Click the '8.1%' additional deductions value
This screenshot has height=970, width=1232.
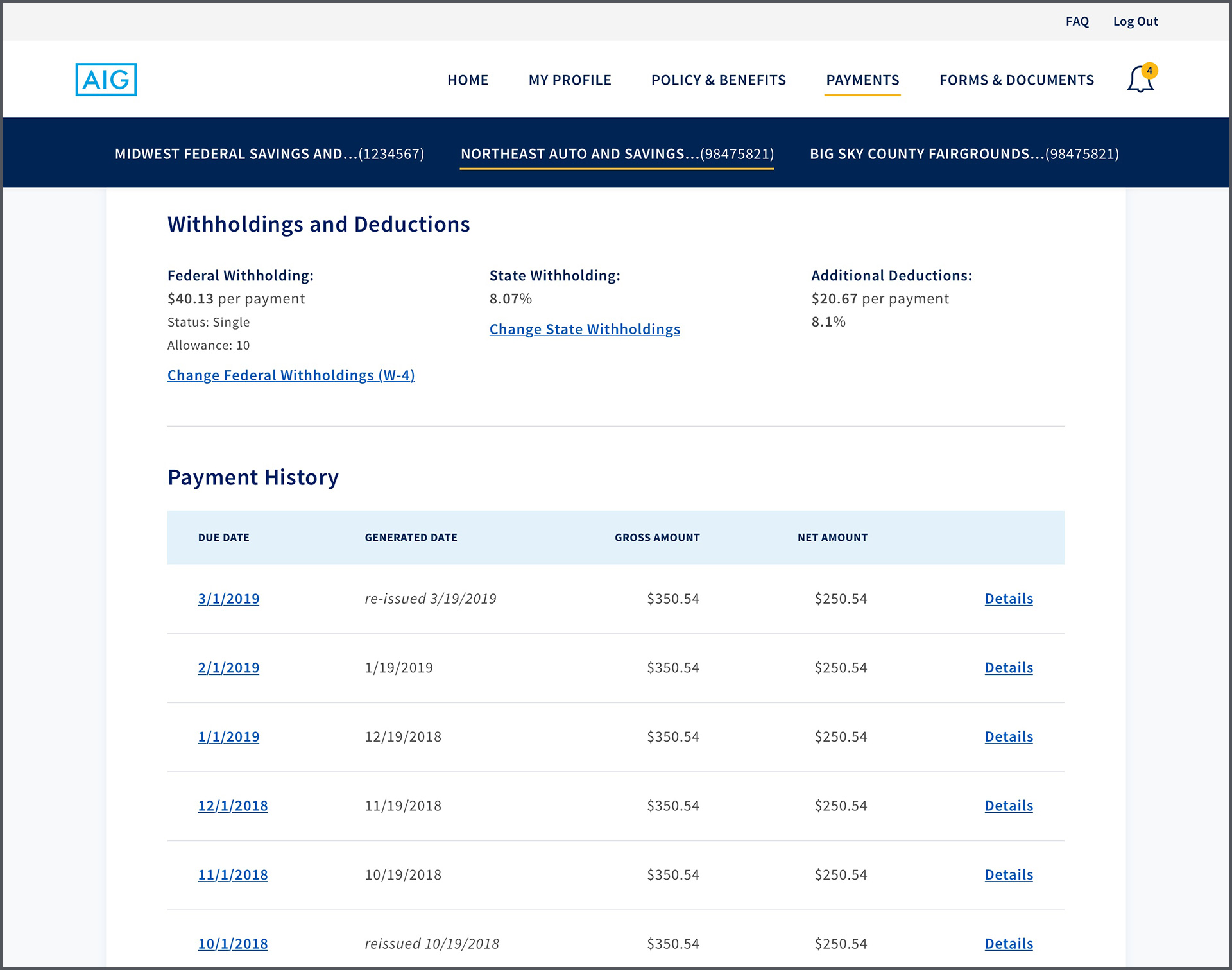click(828, 321)
